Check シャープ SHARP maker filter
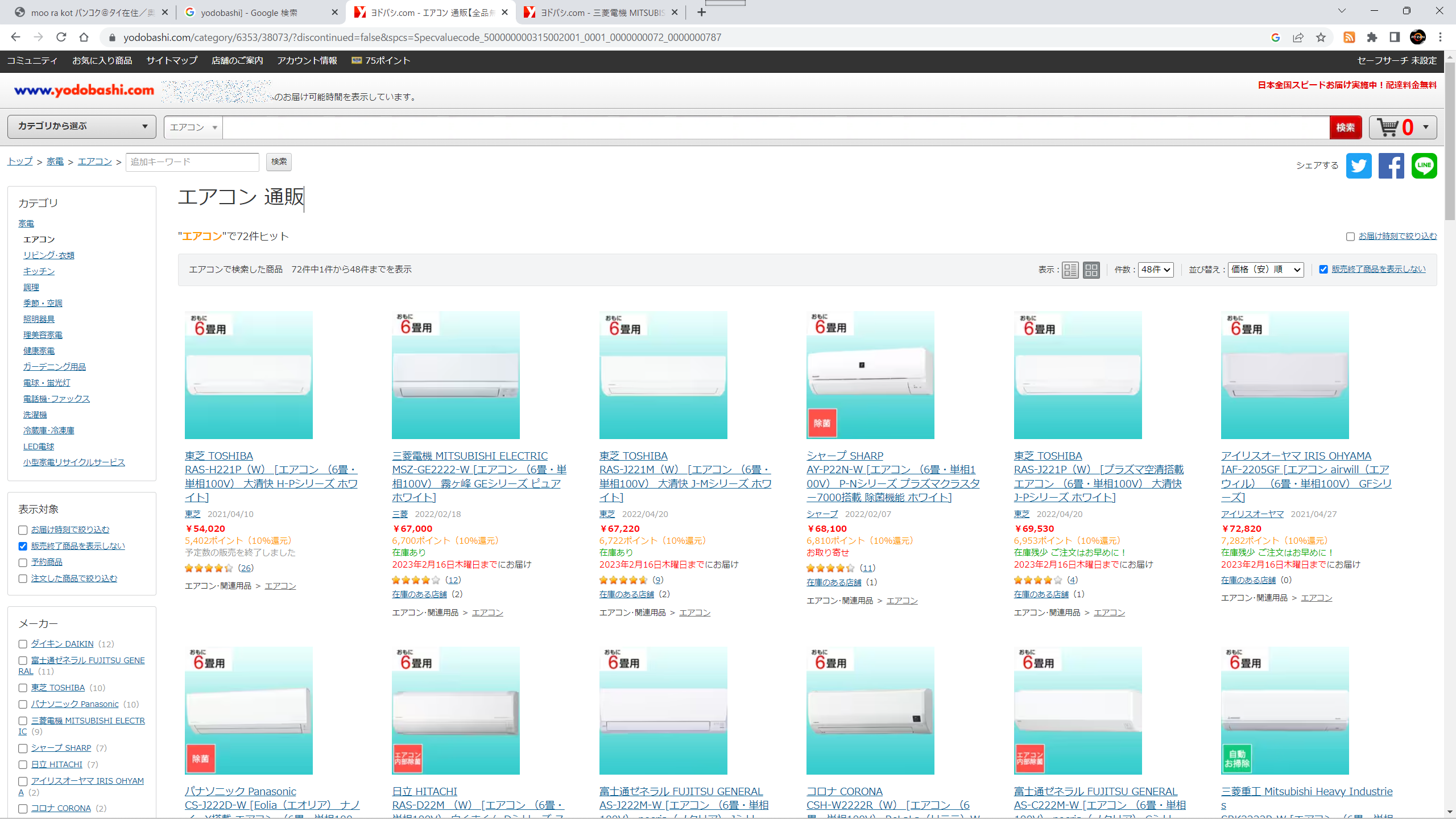Viewport: 1456px width, 819px height. (23, 748)
